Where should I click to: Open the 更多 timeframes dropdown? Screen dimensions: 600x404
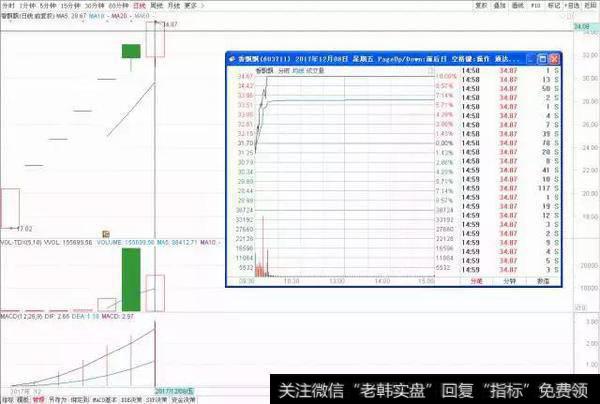(x=193, y=5)
